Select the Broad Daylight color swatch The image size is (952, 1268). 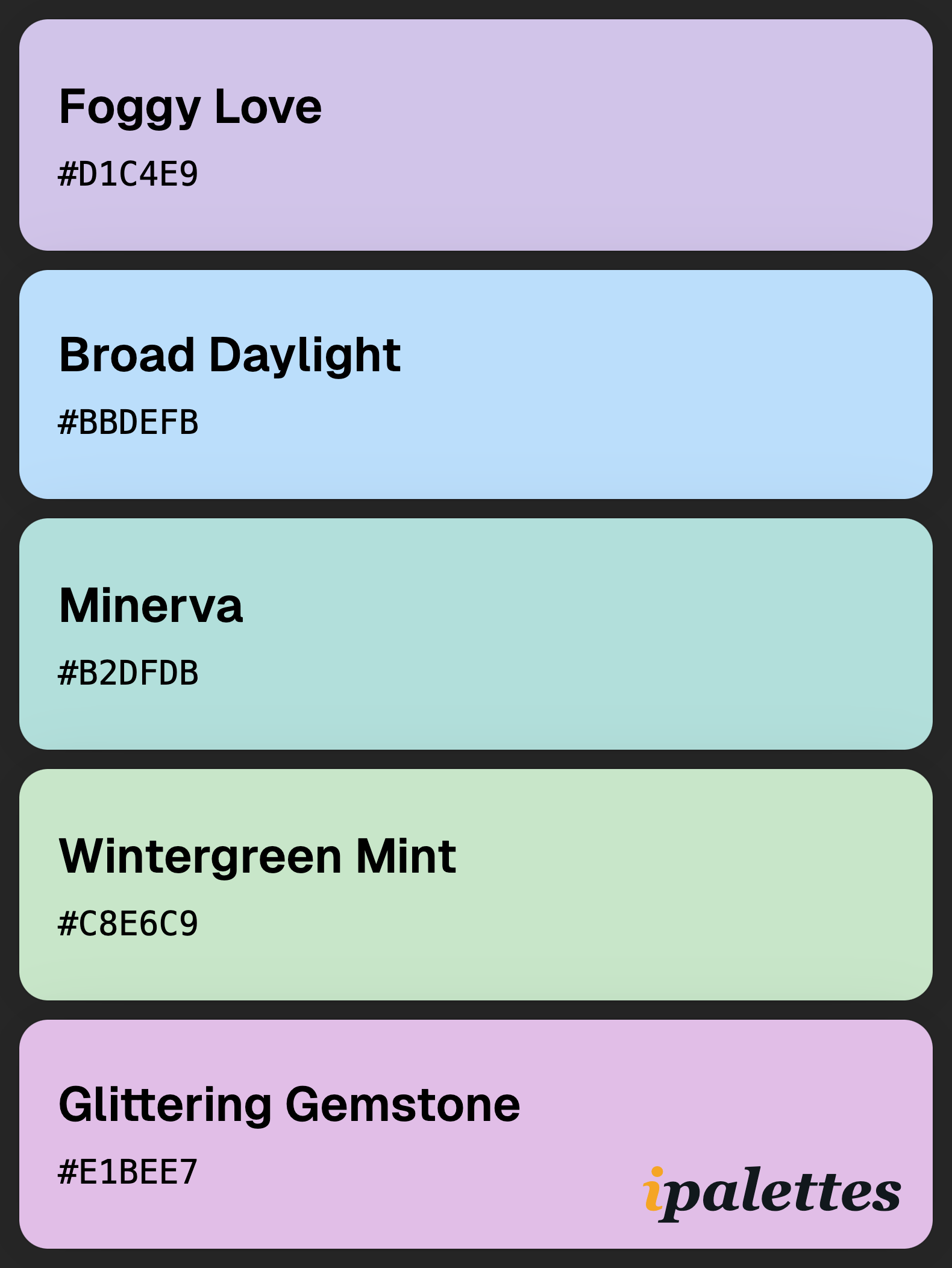[476, 384]
